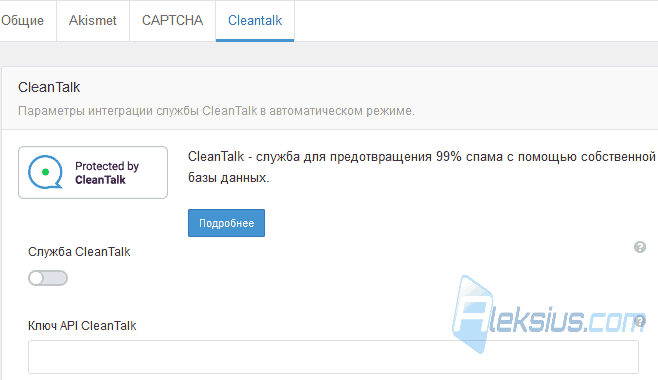Image resolution: width=658 pixels, height=380 pixels.
Task: Click the help icon for Служба CleanTalk
Action: [x=640, y=247]
